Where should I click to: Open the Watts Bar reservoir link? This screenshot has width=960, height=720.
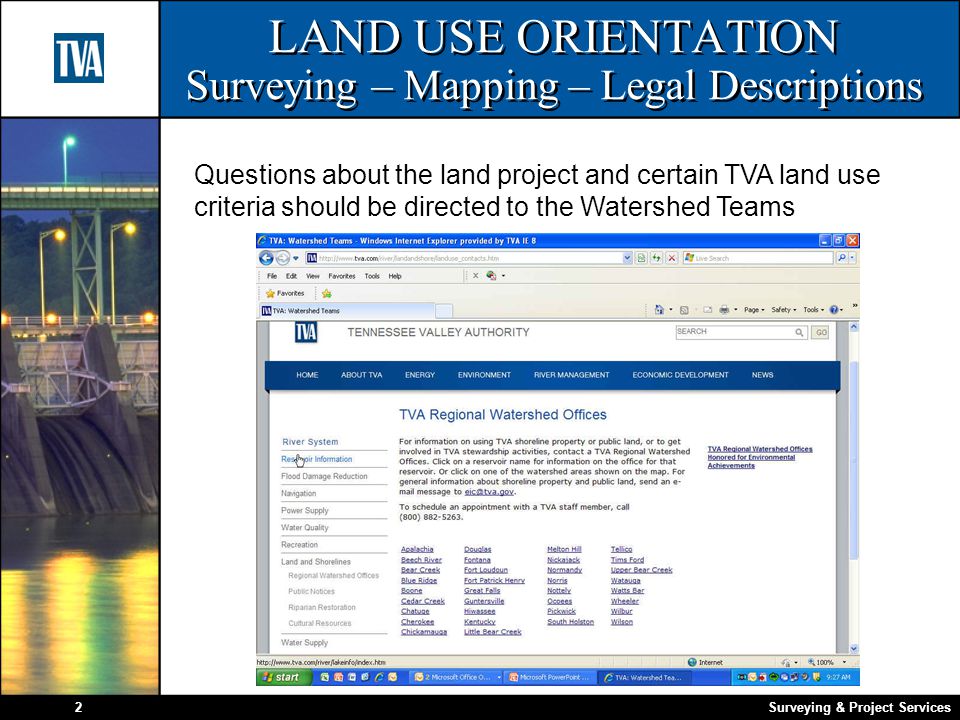(x=628, y=591)
